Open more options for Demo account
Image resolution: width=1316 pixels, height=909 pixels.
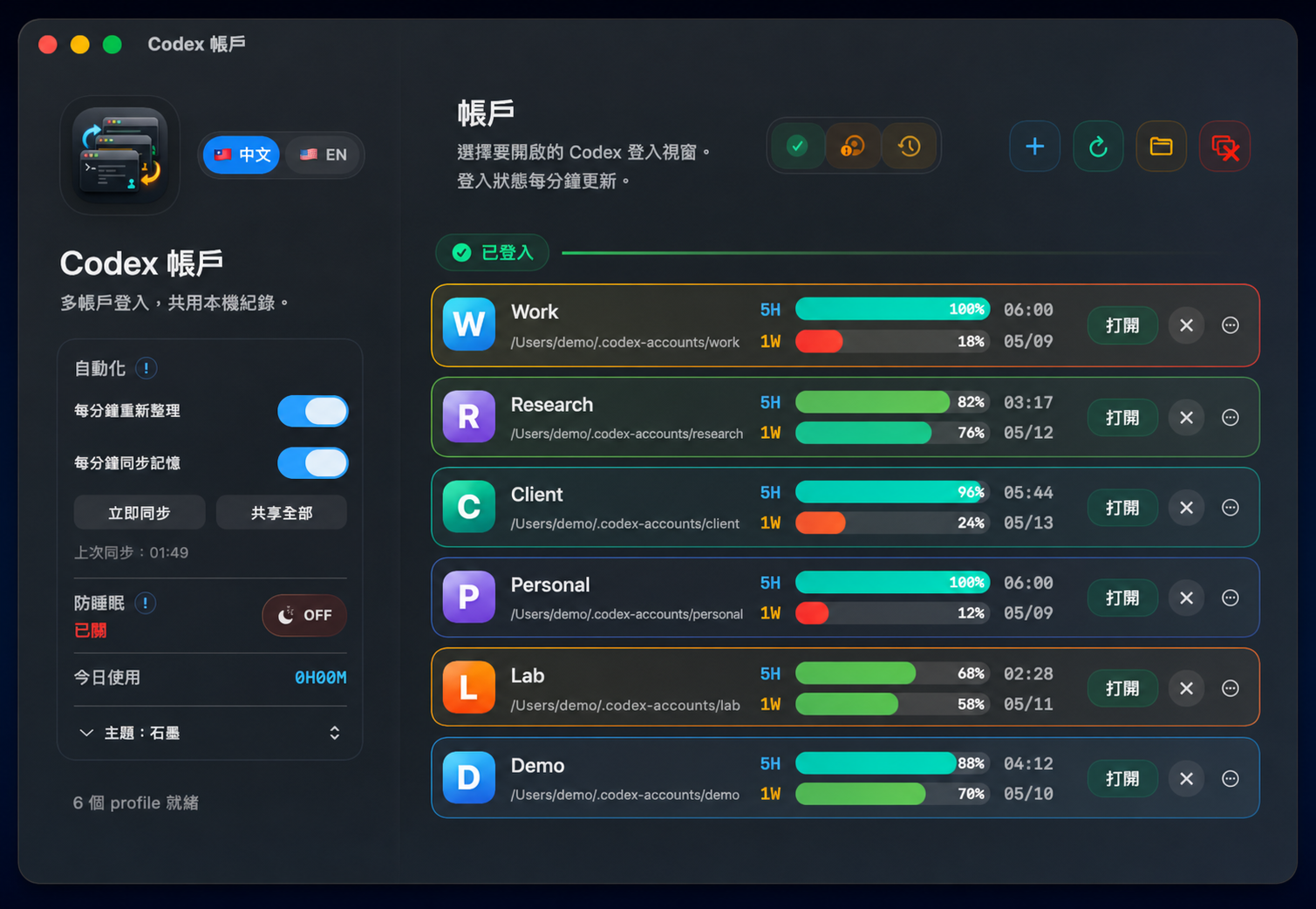point(1231,778)
